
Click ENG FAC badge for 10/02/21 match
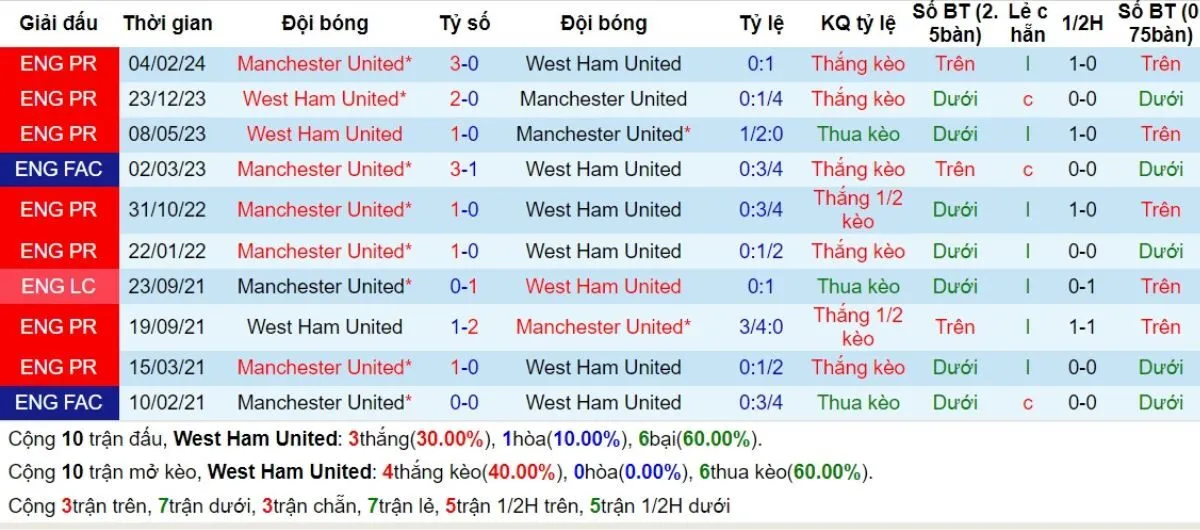(59, 402)
